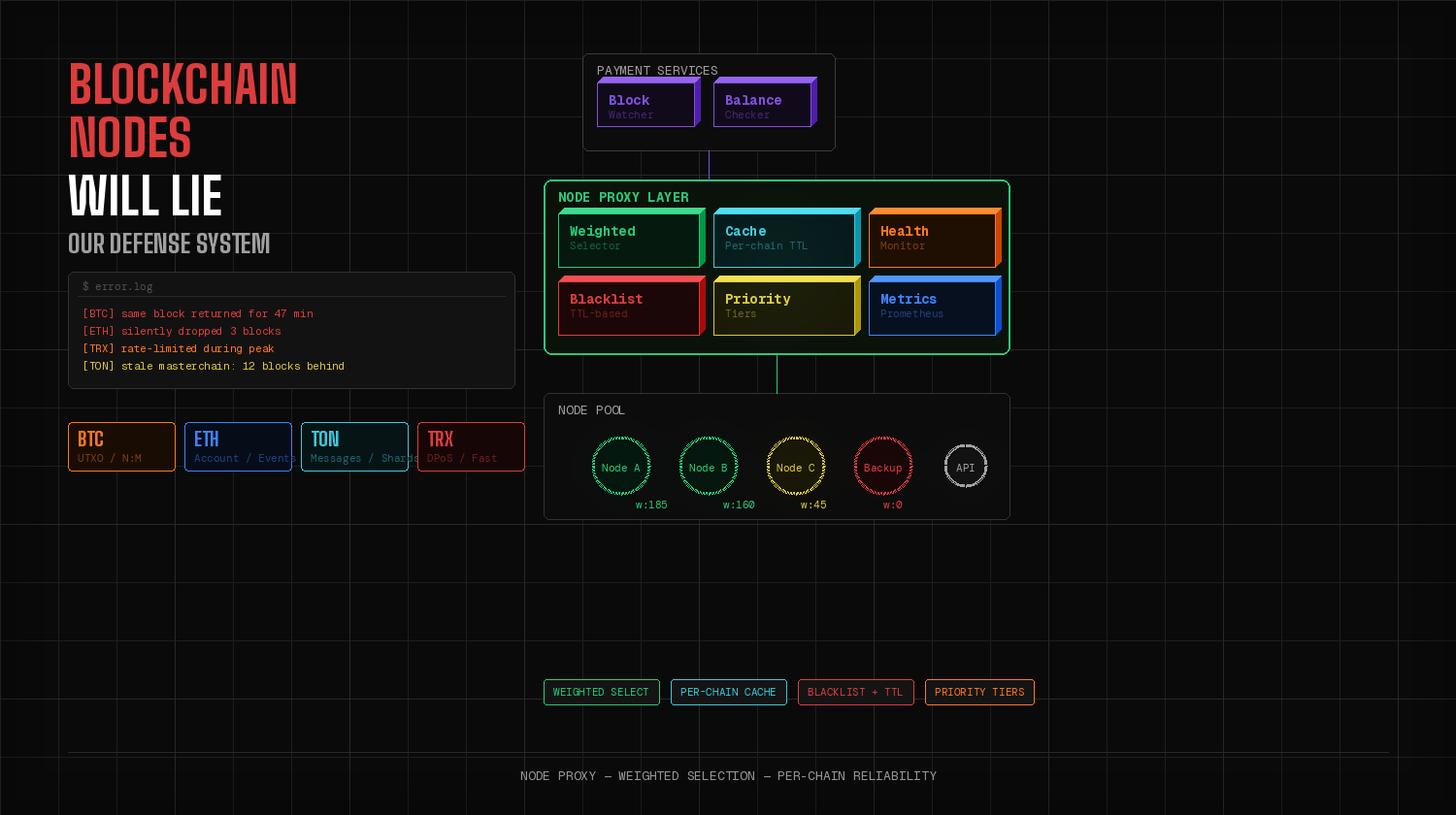Click the footer NODE PROXY tagline
The image size is (1456, 815).
(728, 776)
